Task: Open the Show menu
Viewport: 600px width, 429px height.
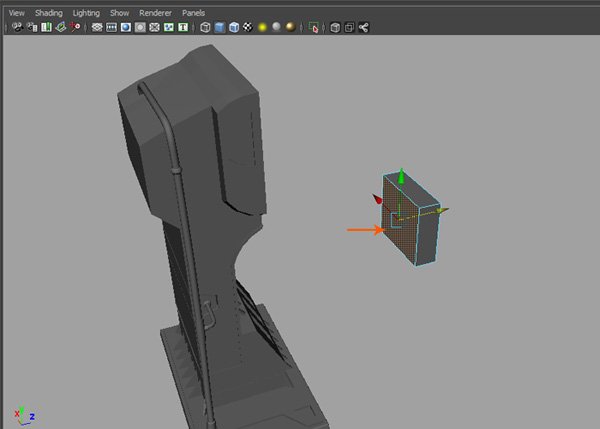Action: pos(119,13)
